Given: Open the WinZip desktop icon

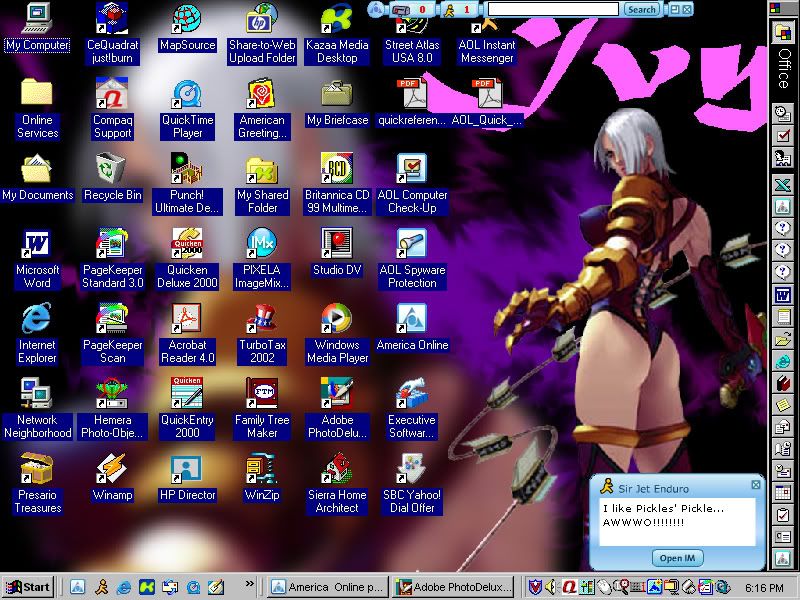Looking at the screenshot, I should (262, 469).
